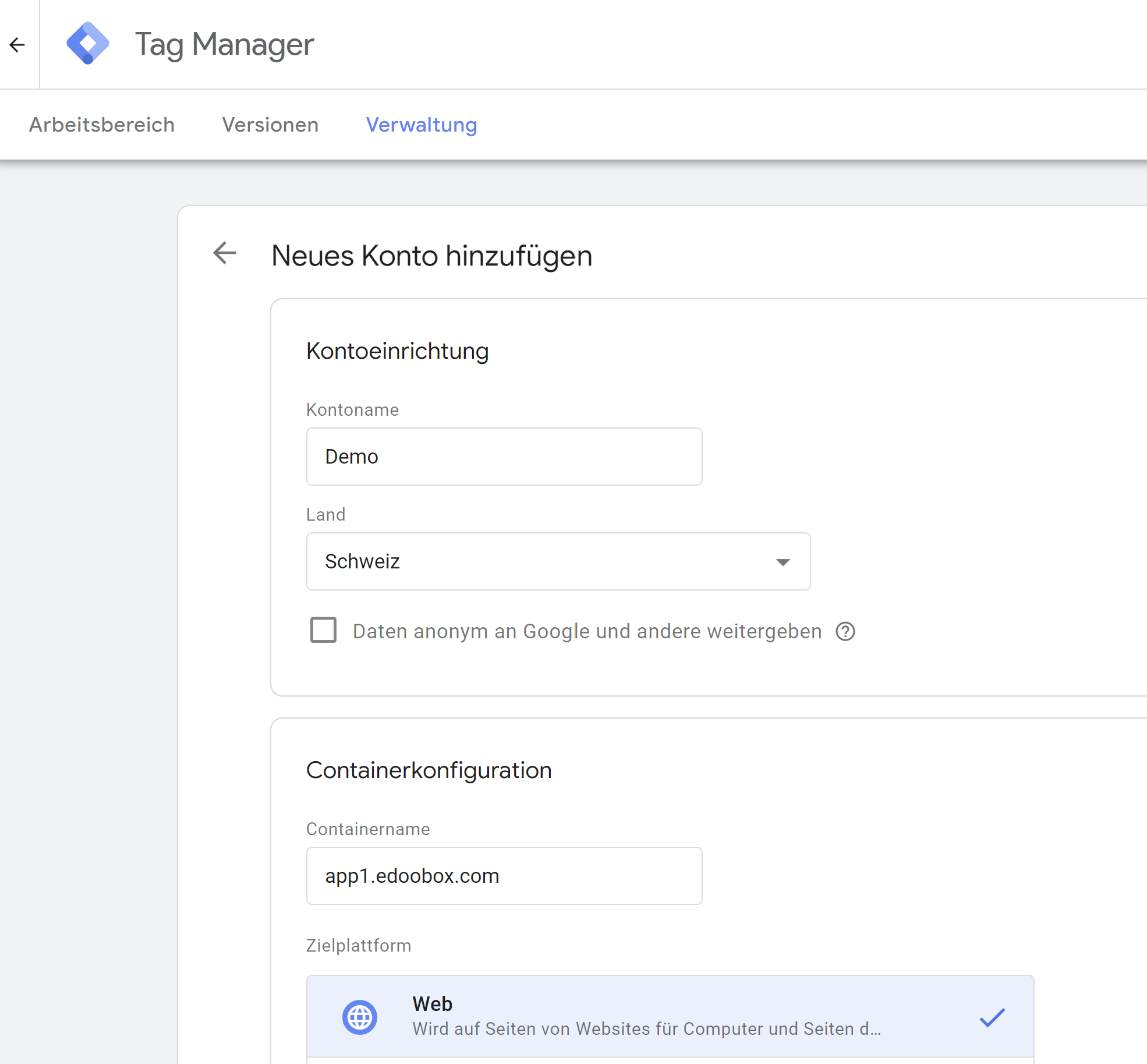Click the dropdown arrow of the country field

(x=783, y=561)
